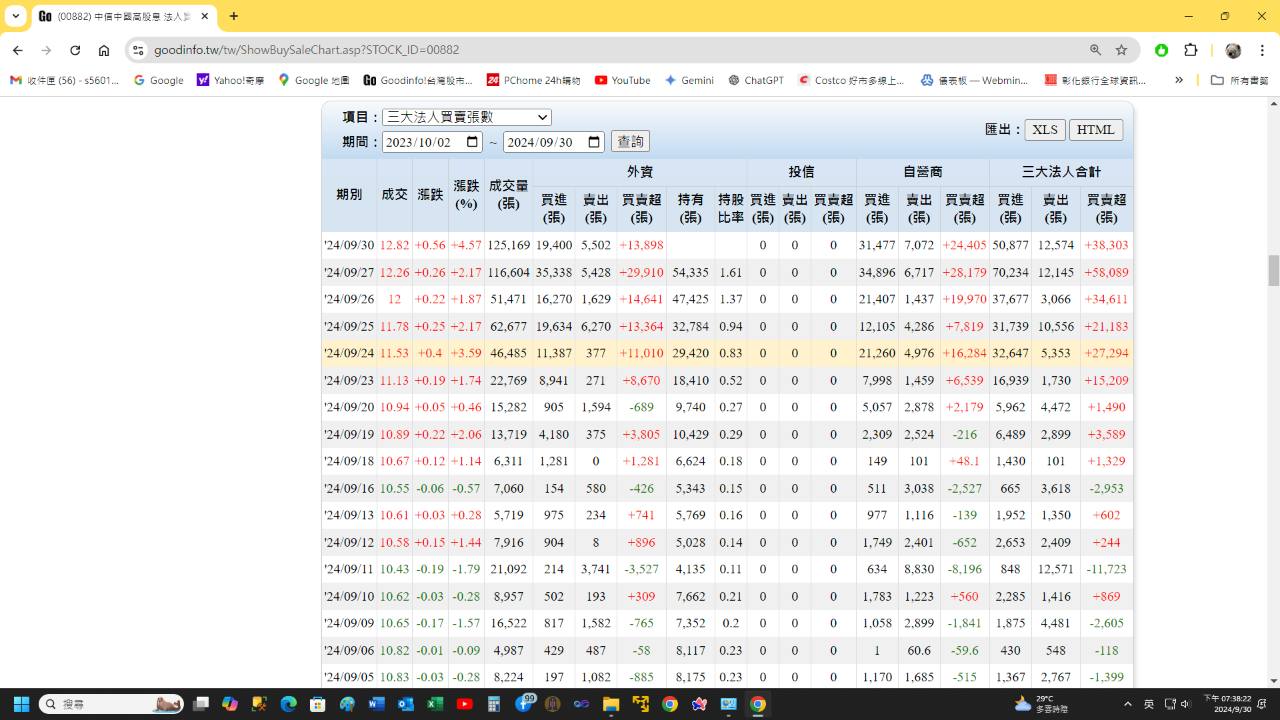The width and height of the screenshot is (1280, 720).
Task: Open the YouTube bookmark
Action: click(x=622, y=80)
